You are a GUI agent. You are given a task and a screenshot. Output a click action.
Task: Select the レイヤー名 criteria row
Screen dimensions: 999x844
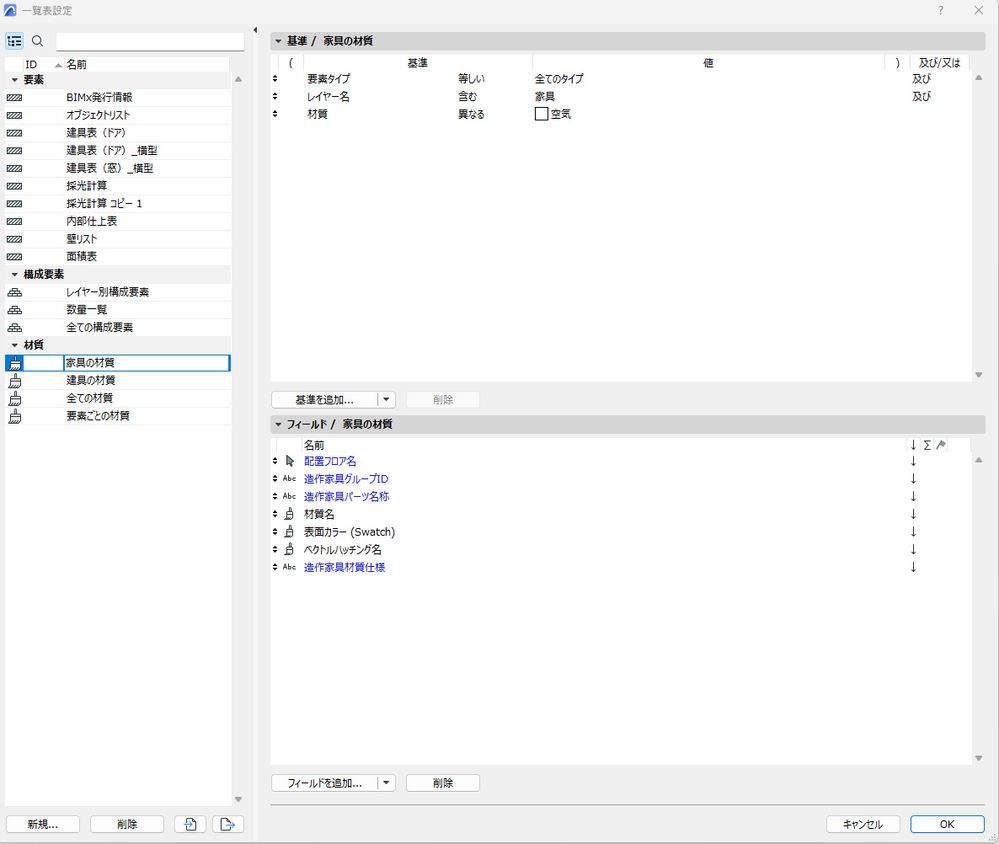point(621,97)
